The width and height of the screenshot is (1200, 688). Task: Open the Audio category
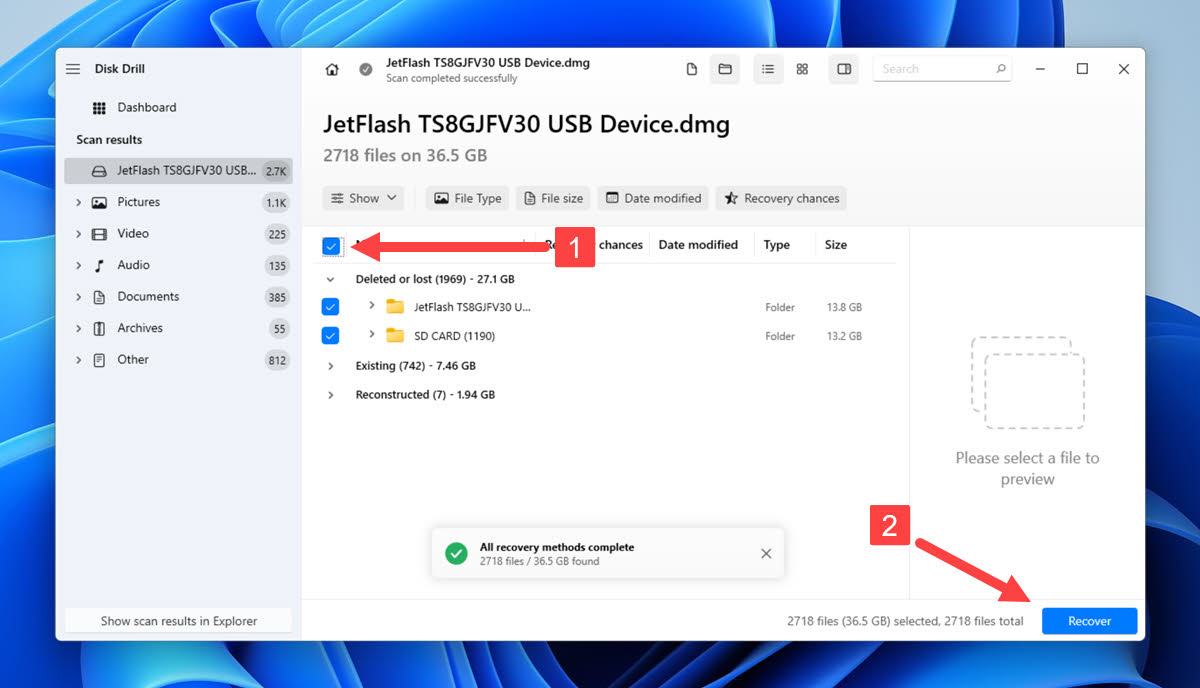click(133, 265)
